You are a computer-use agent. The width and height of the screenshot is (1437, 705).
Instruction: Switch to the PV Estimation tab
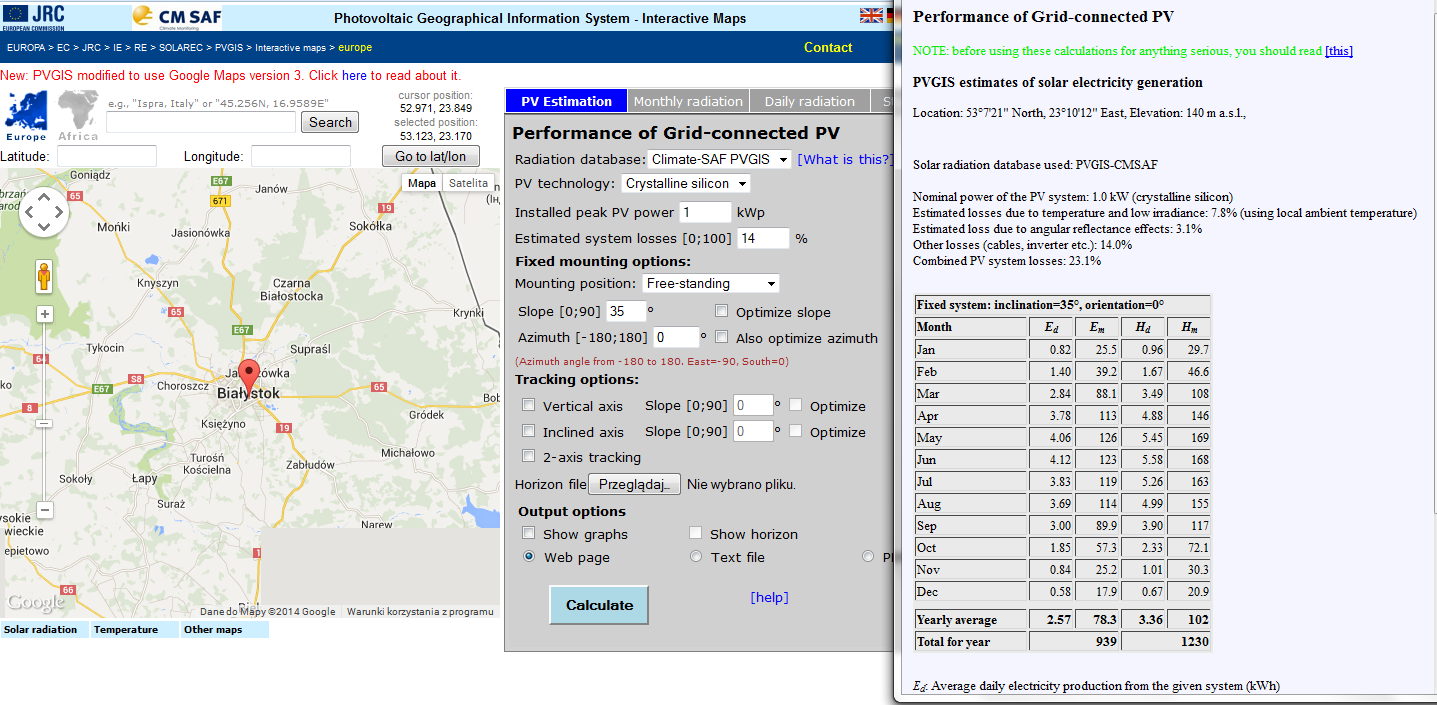566,101
